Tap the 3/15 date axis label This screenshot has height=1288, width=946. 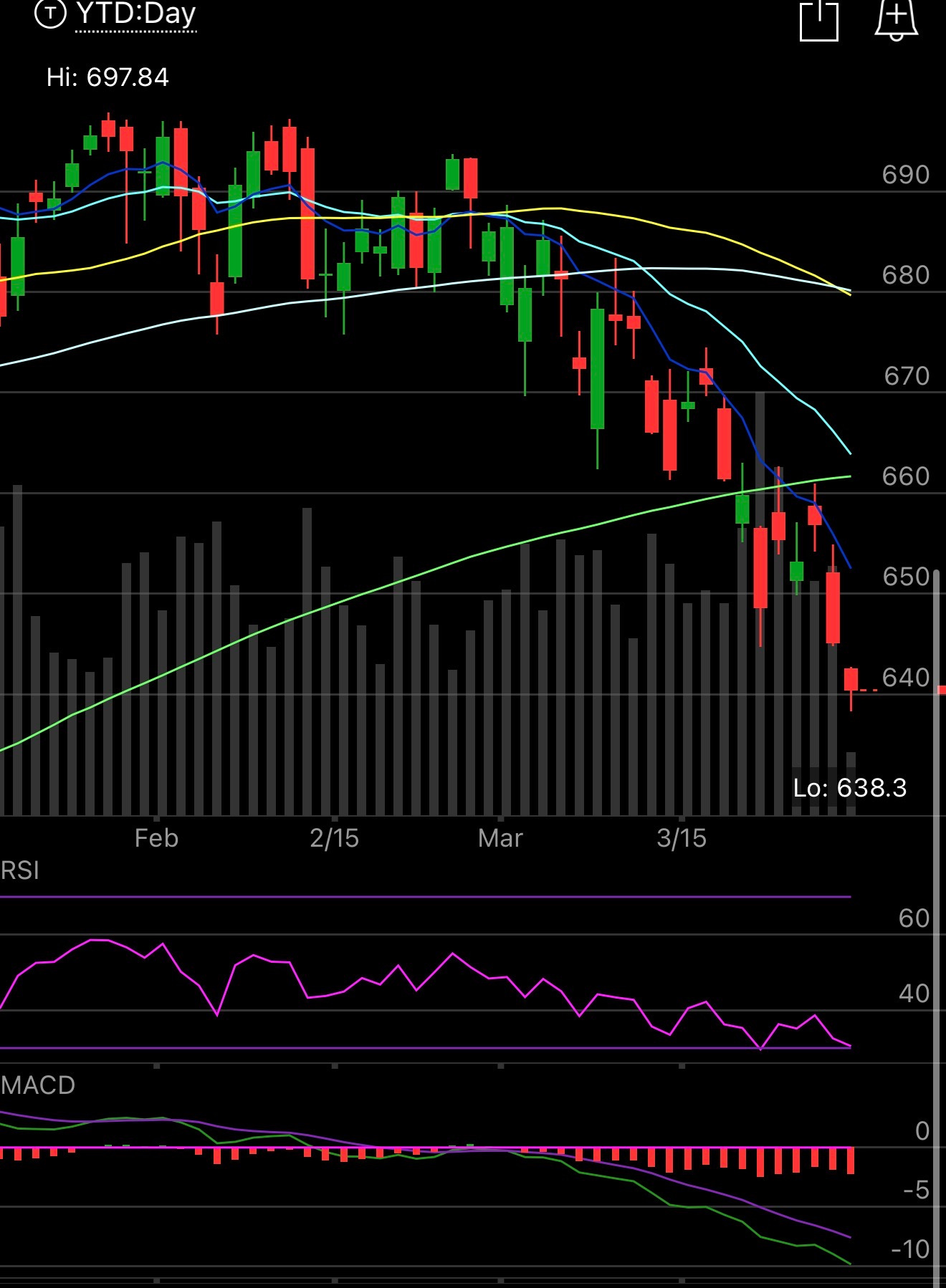tap(682, 838)
